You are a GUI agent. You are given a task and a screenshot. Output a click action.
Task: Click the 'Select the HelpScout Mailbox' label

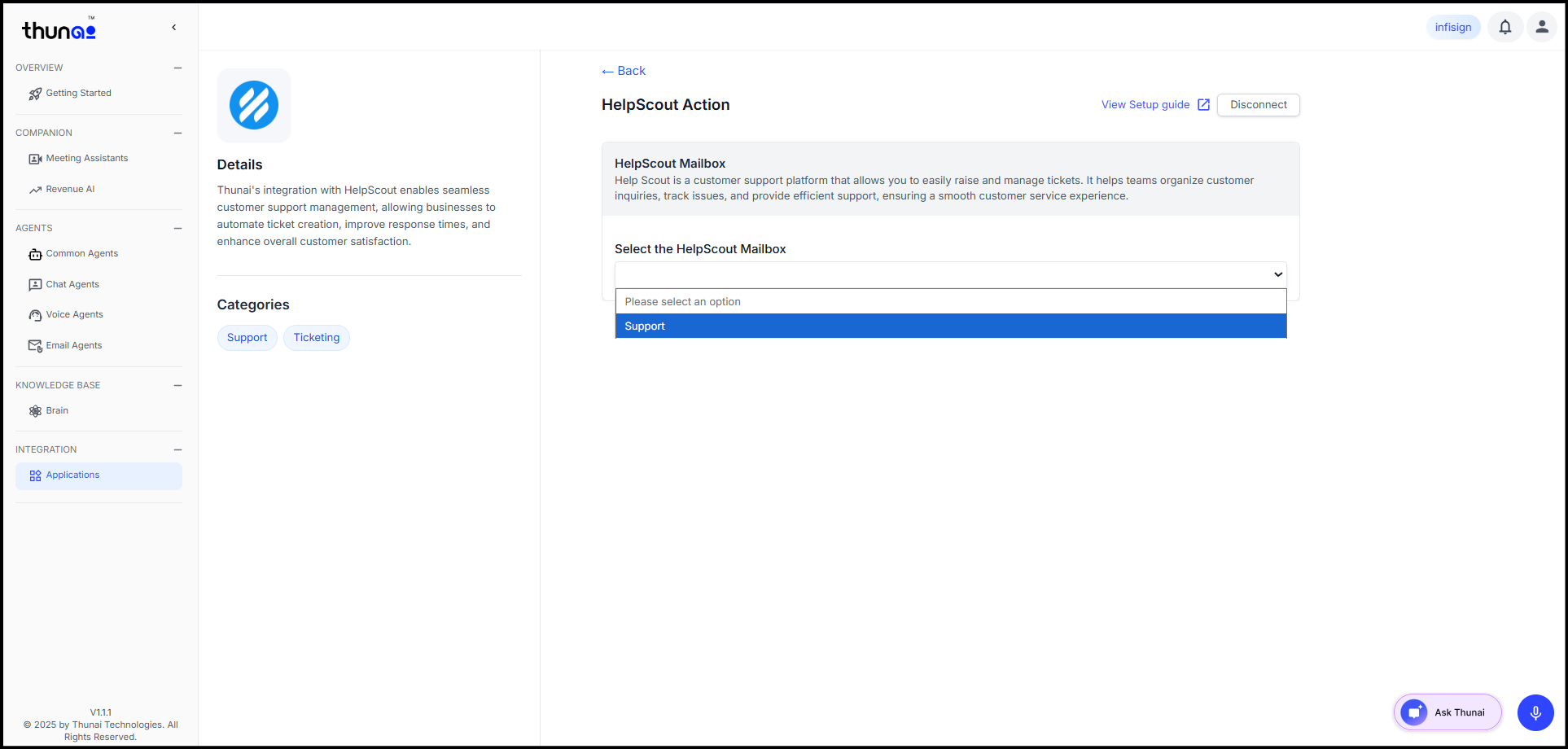pyautogui.click(x=700, y=249)
